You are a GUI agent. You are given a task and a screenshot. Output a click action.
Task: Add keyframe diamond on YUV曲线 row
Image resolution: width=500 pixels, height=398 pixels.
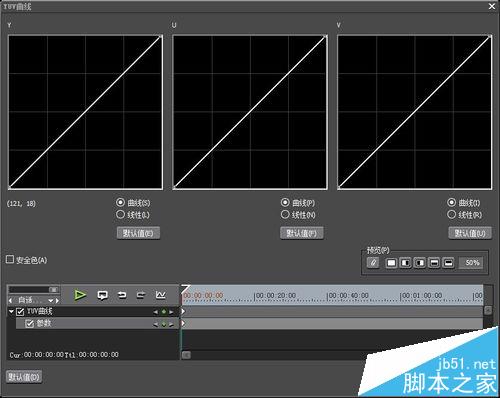pyautogui.click(x=164, y=312)
